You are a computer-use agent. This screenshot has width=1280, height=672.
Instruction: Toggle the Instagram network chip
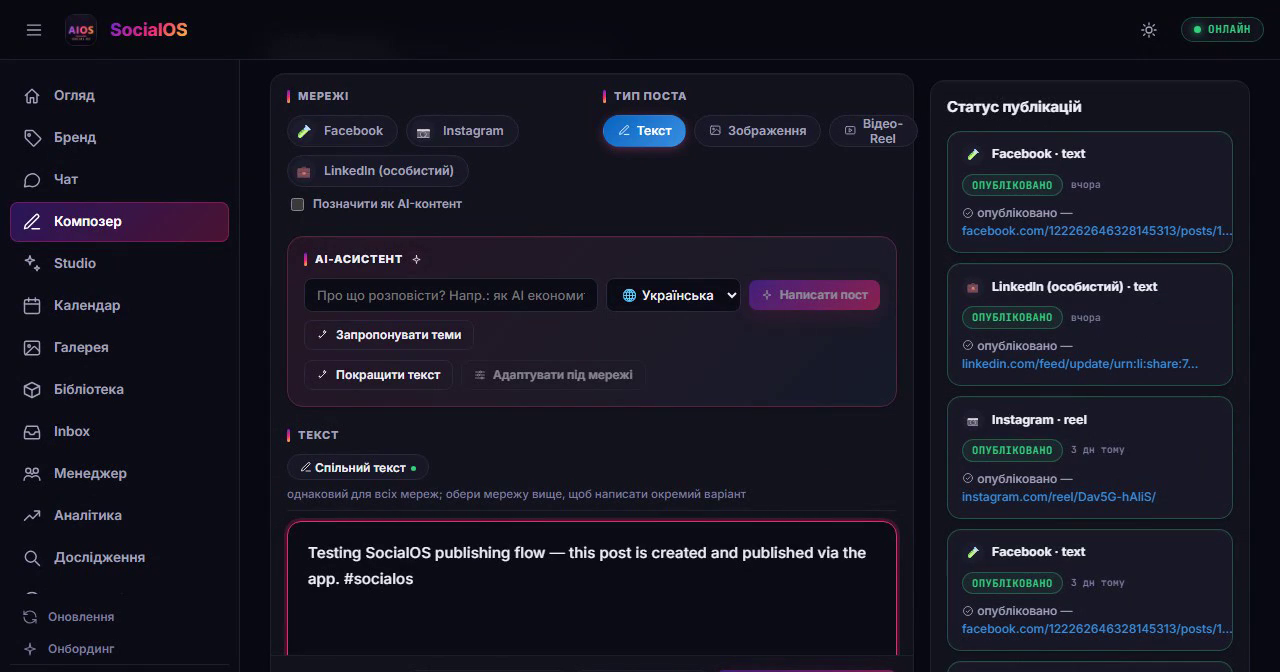[462, 131]
